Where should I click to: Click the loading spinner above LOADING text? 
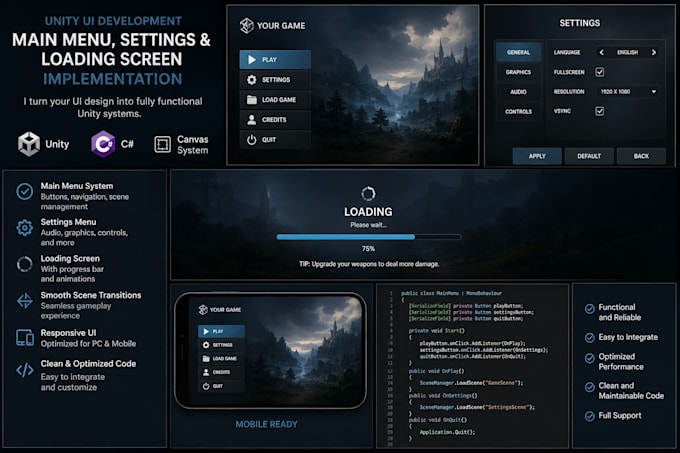click(x=368, y=194)
